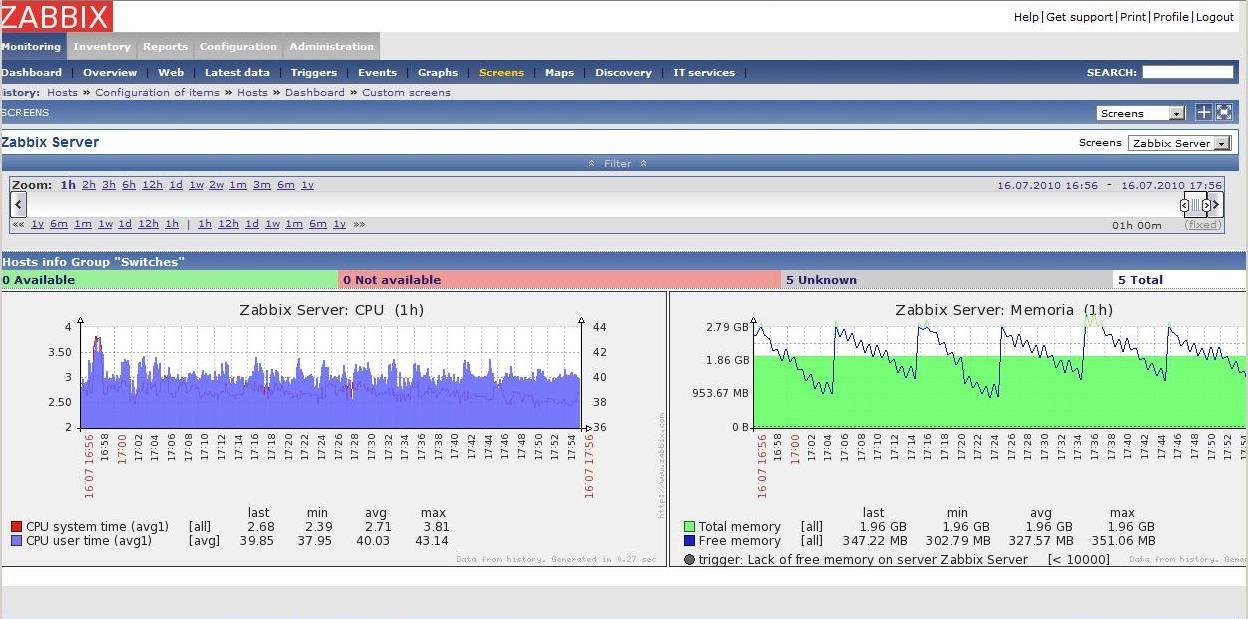The image size is (1248, 619).
Task: Click the timeline scrollbar drag handle
Action: pos(1196,205)
